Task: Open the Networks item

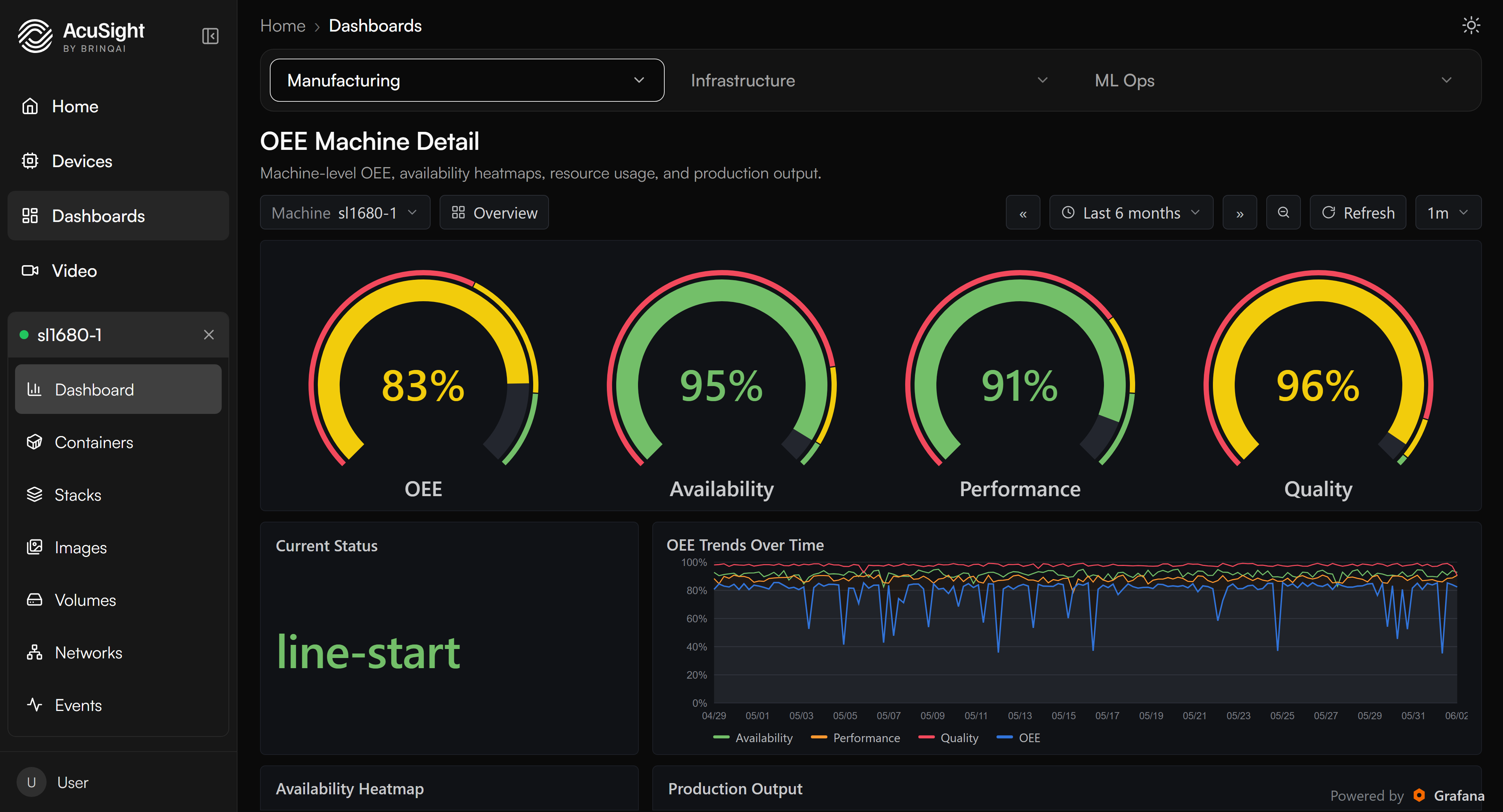Action: click(x=118, y=652)
